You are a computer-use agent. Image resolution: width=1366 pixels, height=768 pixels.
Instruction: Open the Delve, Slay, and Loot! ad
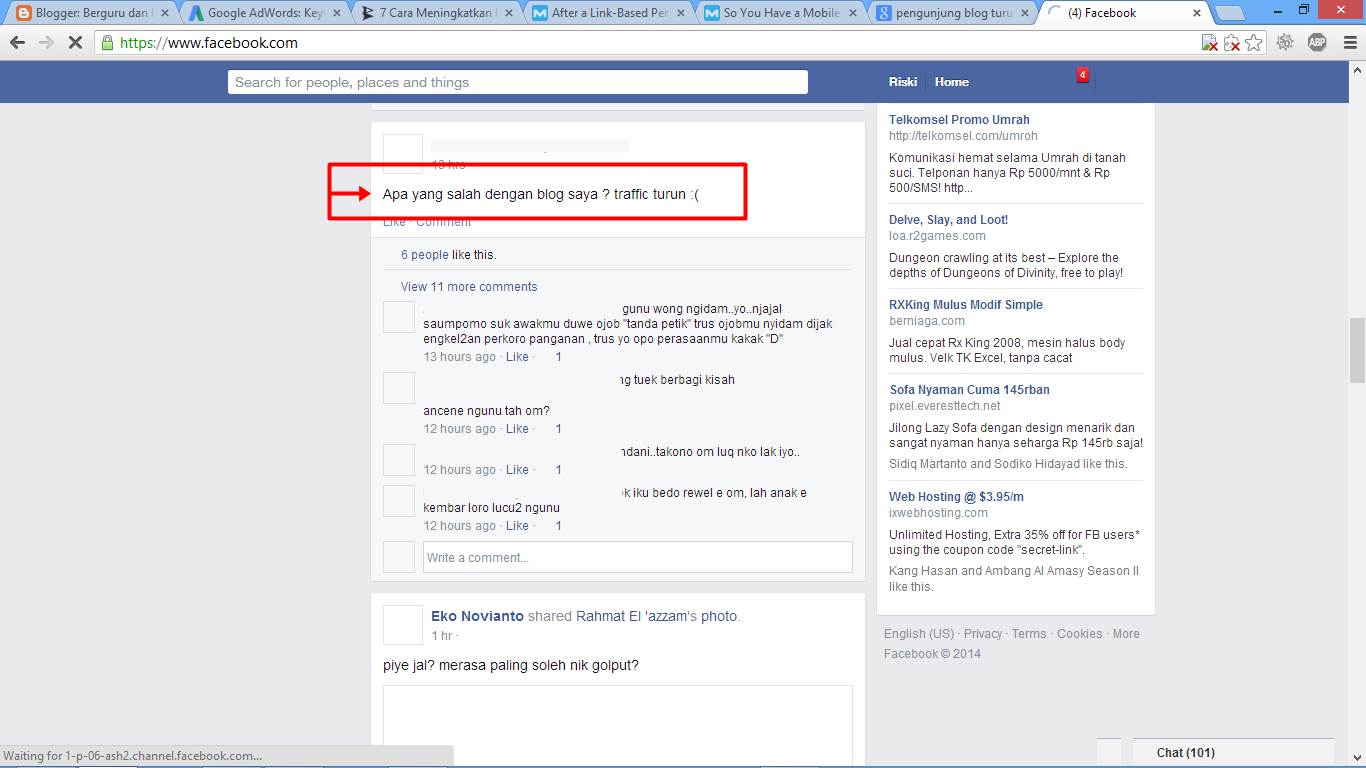948,220
